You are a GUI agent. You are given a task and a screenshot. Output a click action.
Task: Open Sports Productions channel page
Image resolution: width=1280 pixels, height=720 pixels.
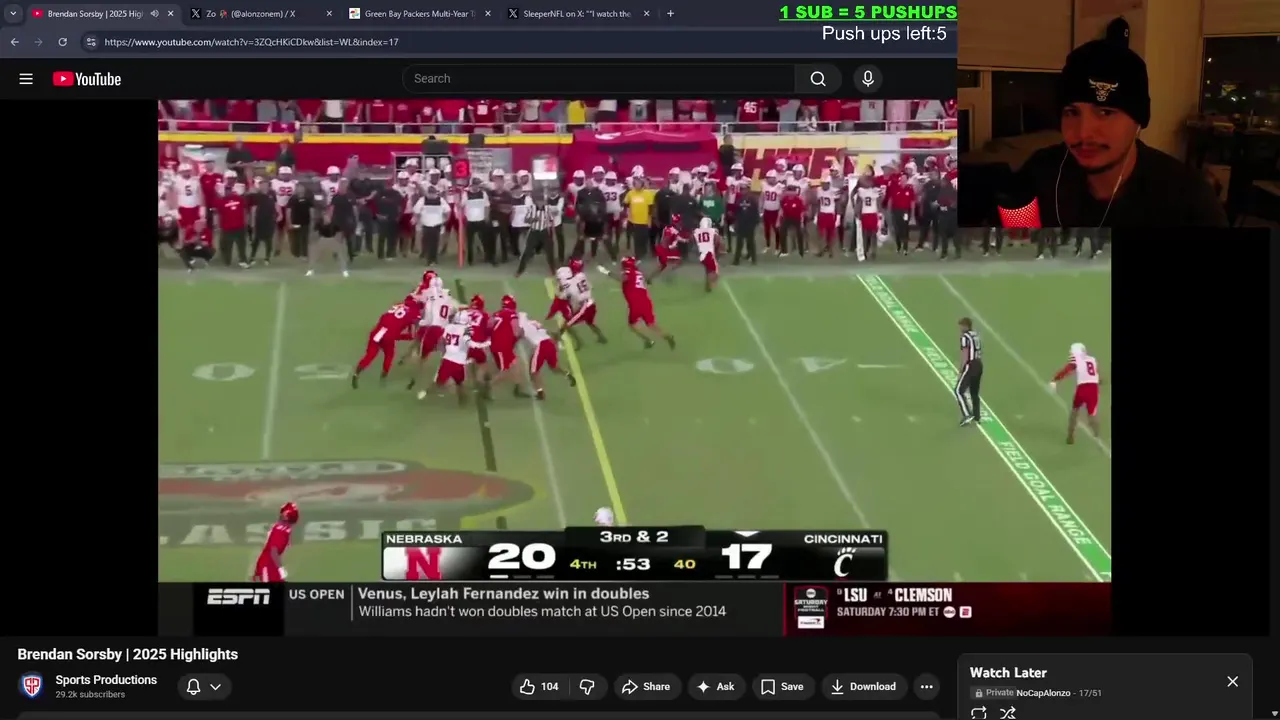pos(106,680)
